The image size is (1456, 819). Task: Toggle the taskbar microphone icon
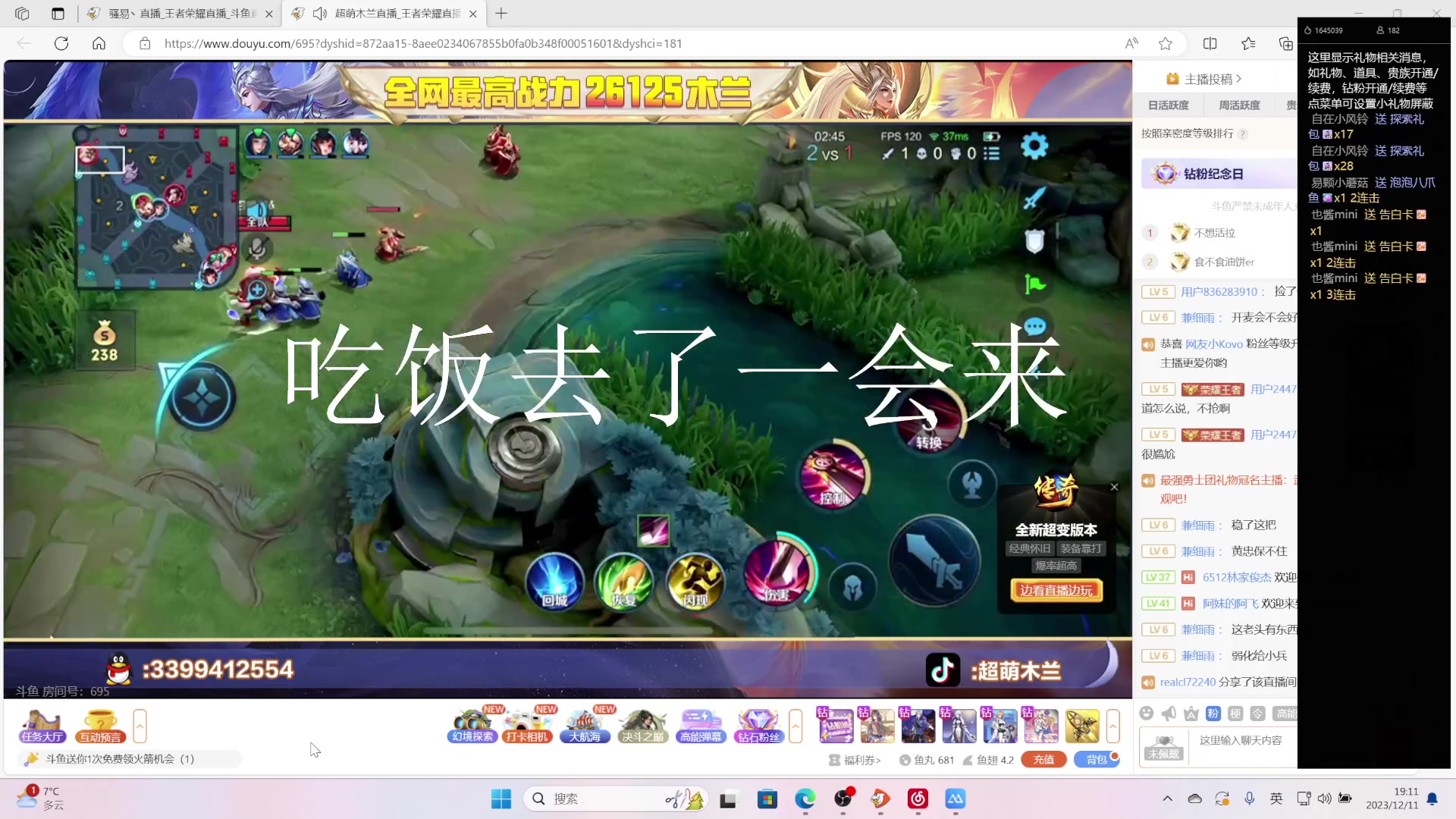point(1249,799)
